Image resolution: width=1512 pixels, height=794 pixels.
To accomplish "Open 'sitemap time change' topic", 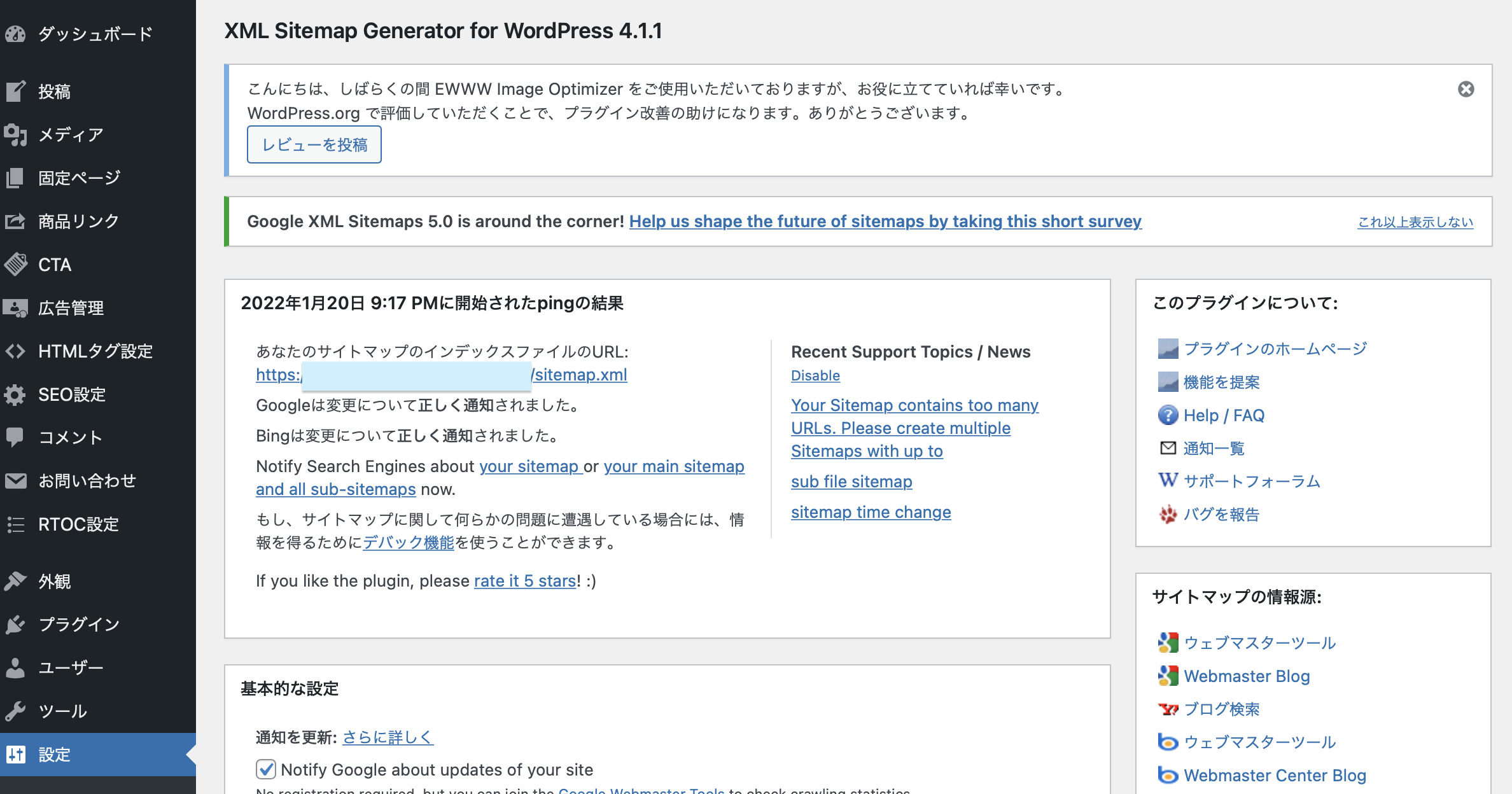I will 871,512.
